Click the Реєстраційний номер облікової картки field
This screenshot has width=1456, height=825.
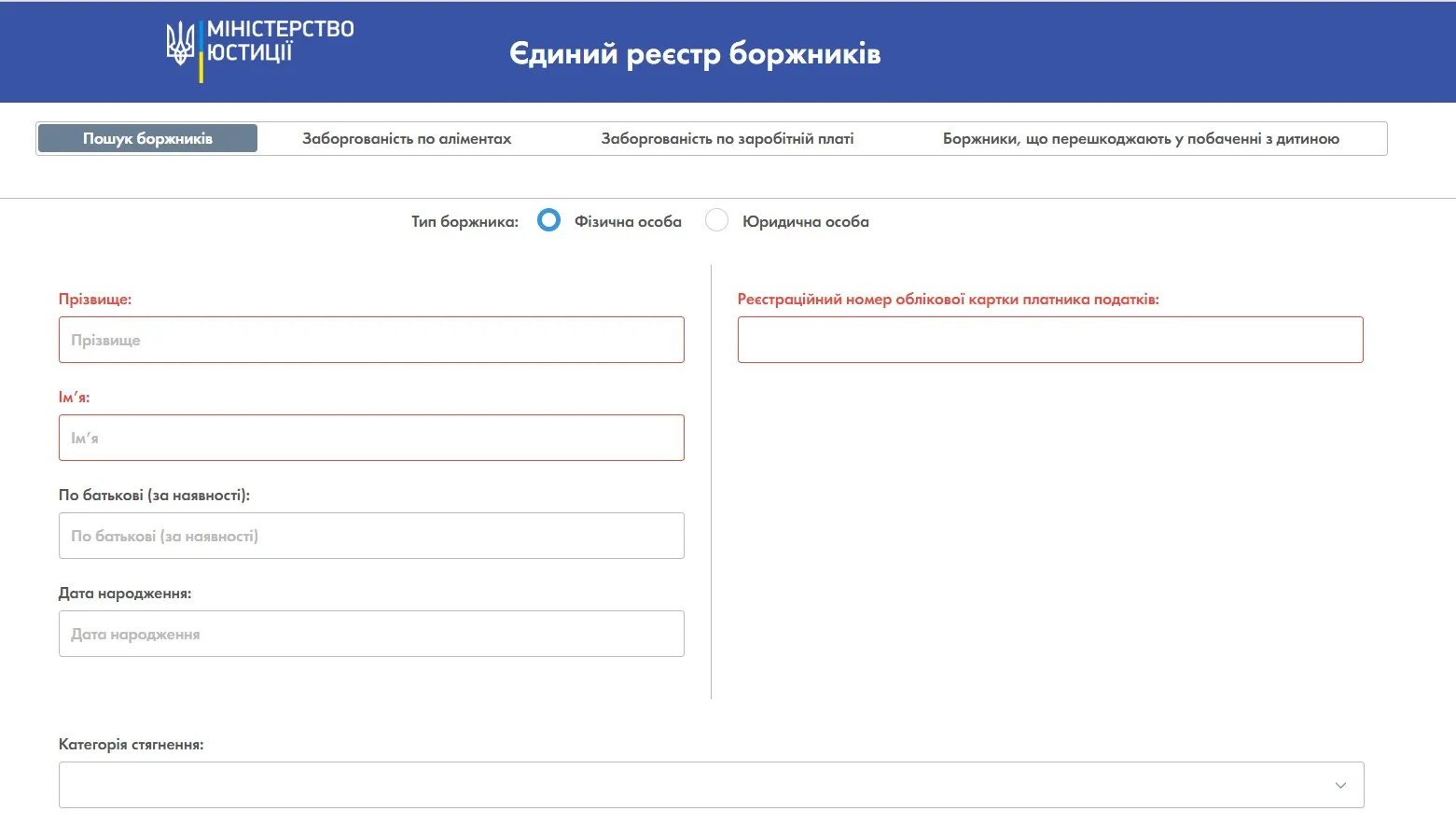tap(1049, 340)
